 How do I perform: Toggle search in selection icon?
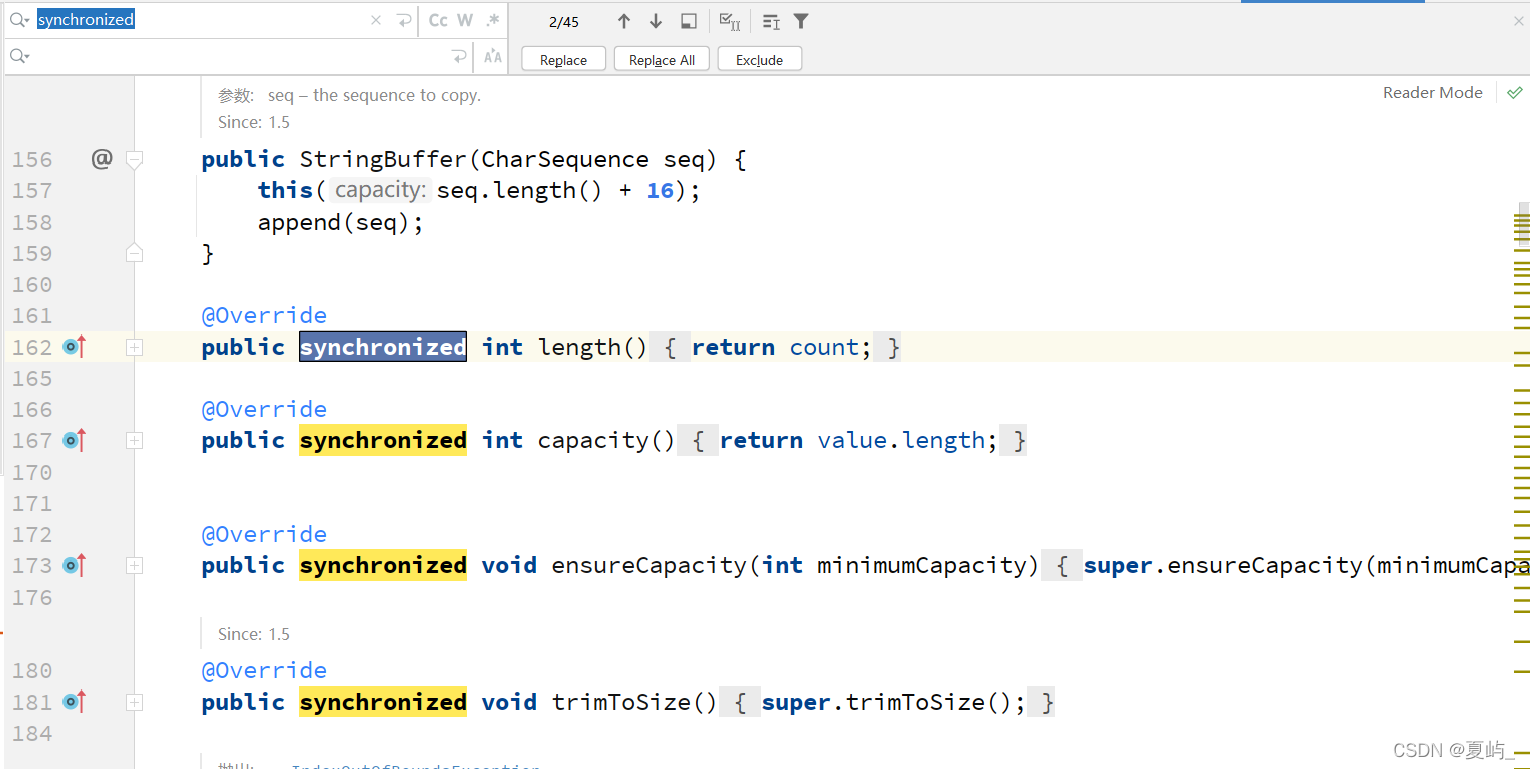click(770, 21)
